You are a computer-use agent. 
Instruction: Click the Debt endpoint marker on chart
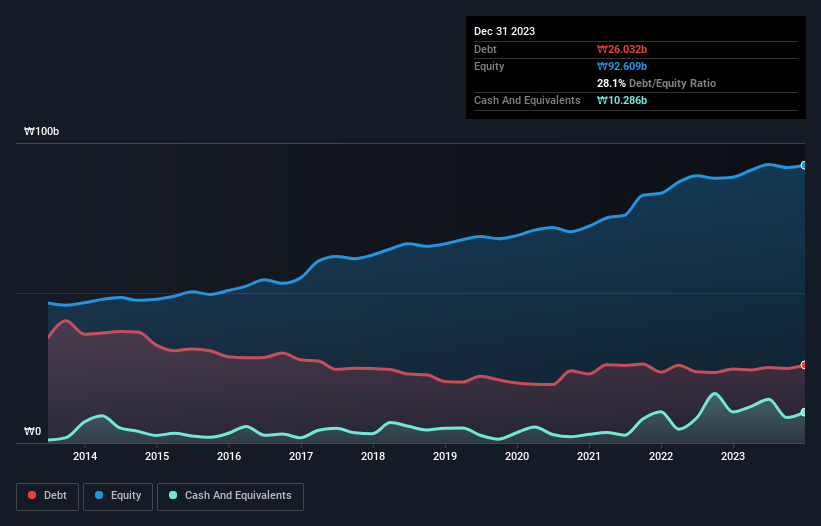pos(804,365)
